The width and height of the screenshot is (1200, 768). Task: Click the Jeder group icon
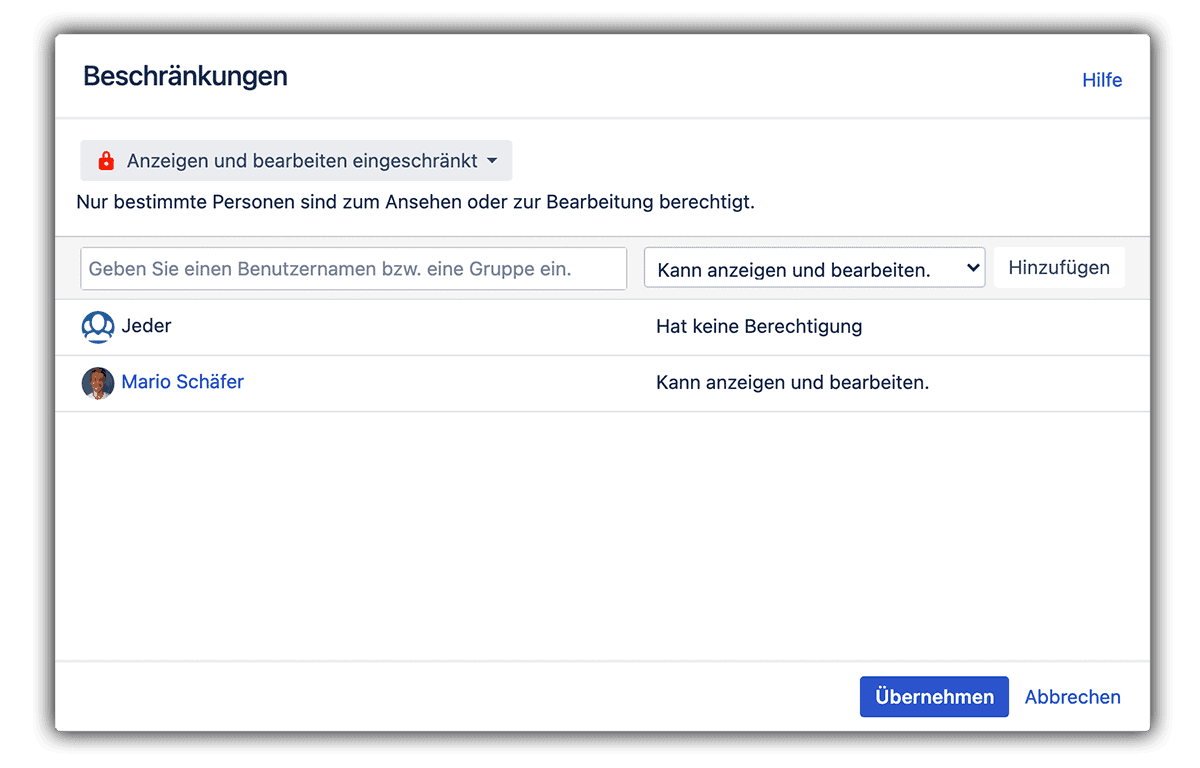(98, 327)
